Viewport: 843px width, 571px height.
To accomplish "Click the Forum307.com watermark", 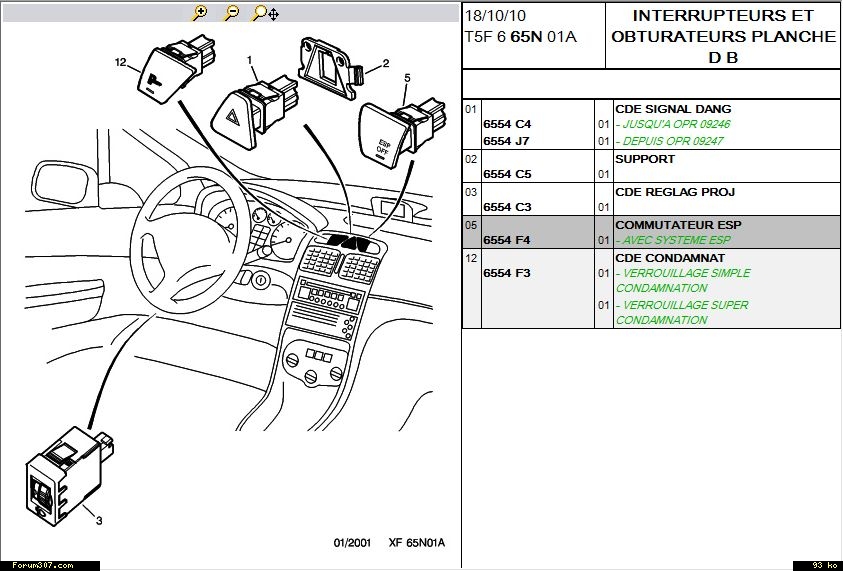I will (x=37, y=565).
